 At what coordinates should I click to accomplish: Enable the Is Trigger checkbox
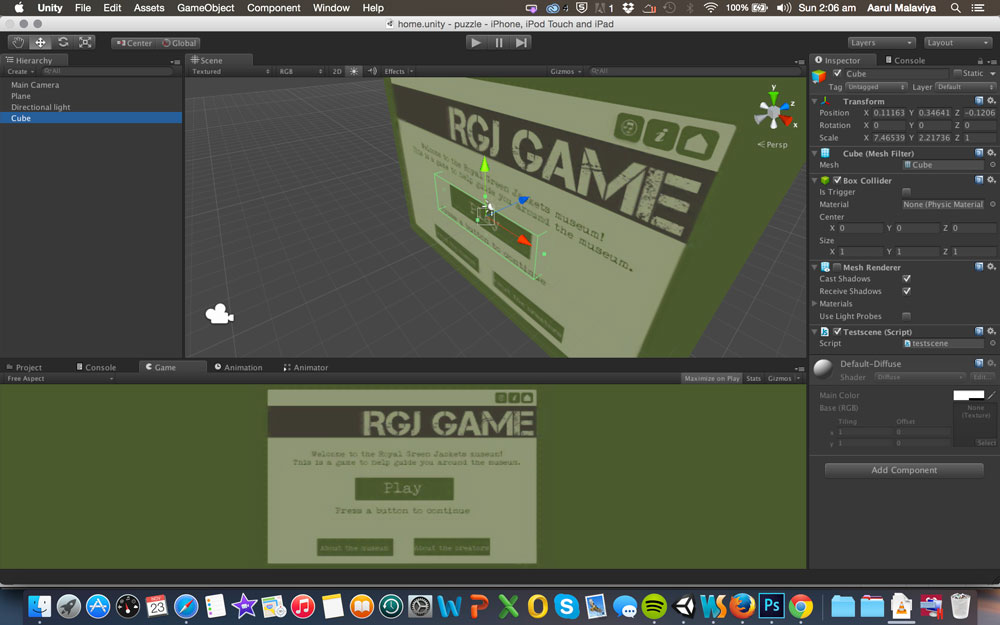[x=906, y=192]
